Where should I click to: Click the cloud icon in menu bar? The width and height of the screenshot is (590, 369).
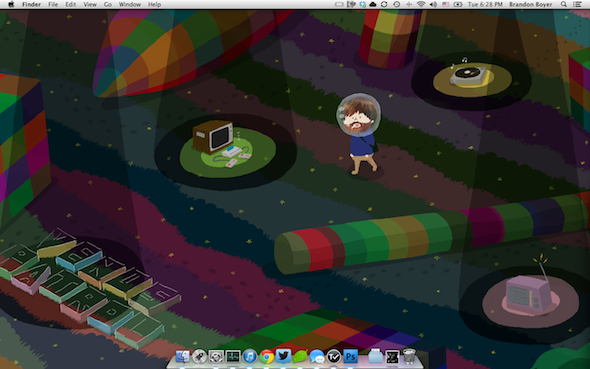coord(373,4)
